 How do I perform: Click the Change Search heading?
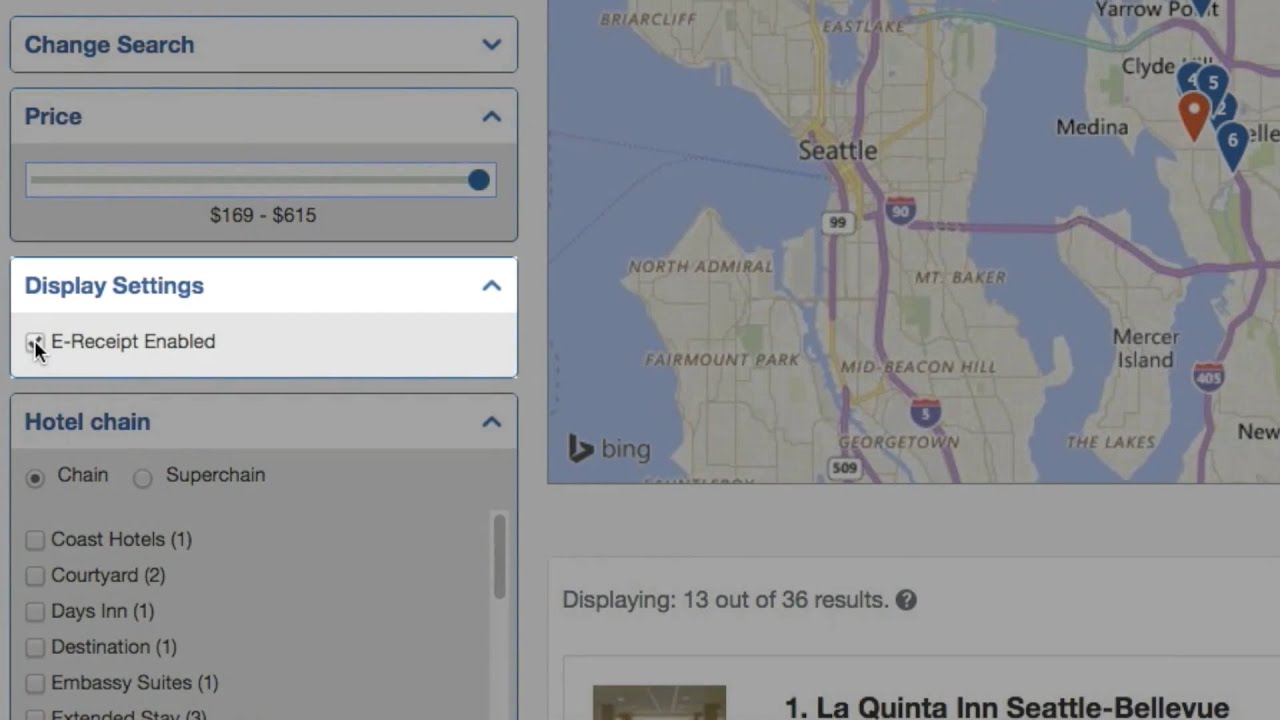[x=109, y=45]
